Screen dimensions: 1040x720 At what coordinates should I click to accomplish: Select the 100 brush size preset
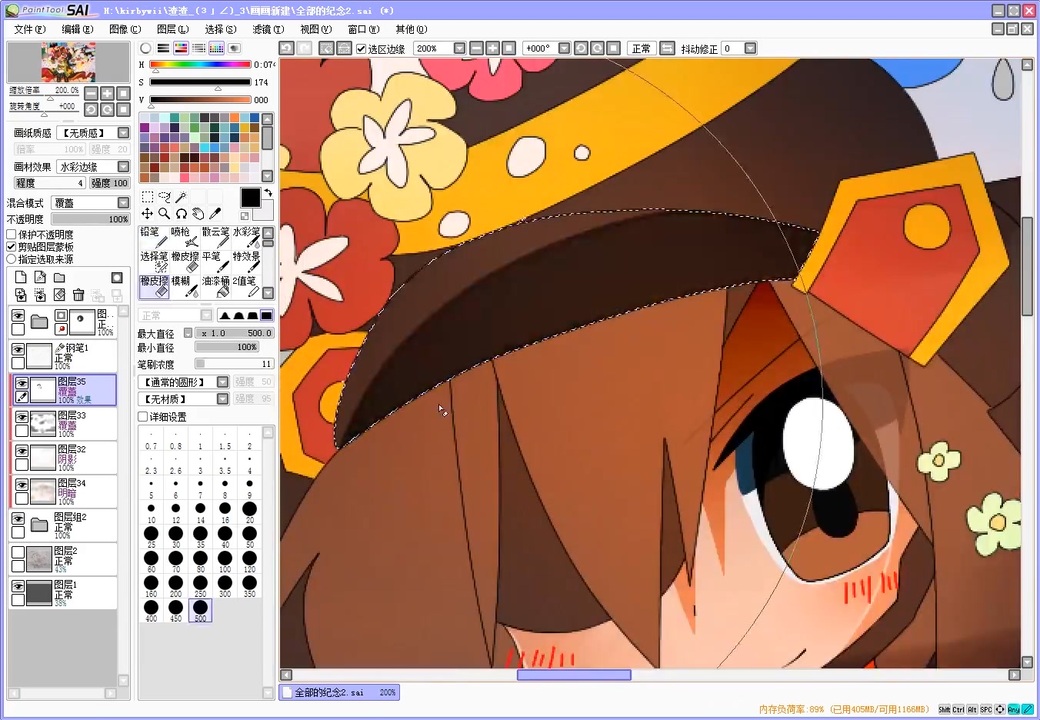point(225,561)
